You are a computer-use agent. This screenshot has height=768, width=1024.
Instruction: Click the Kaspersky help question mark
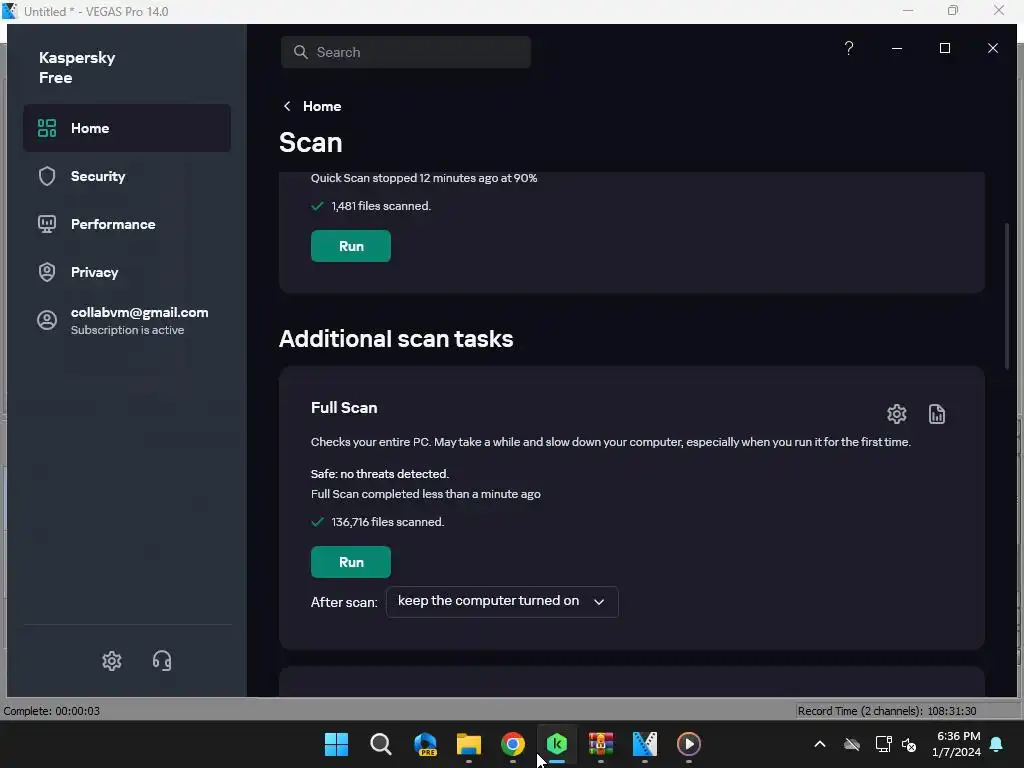pyautogui.click(x=849, y=48)
